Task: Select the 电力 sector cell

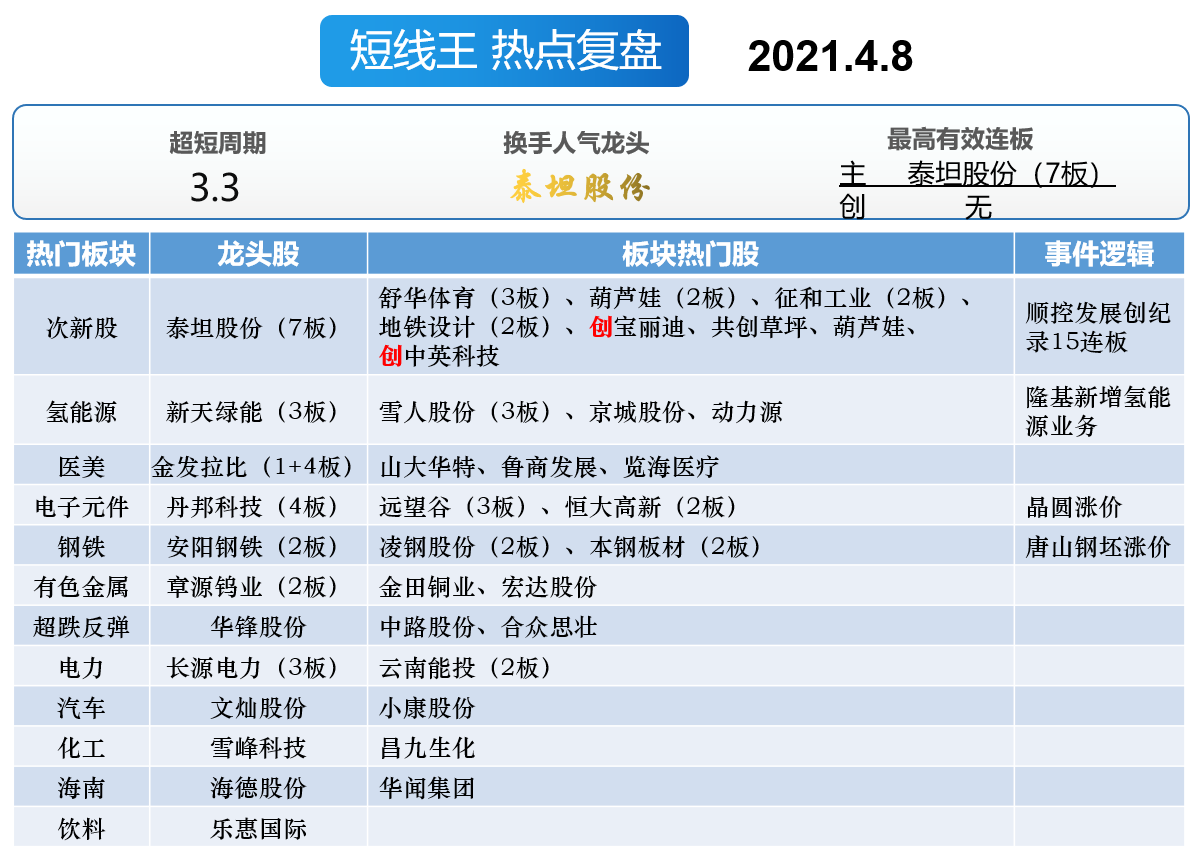Action: (x=81, y=667)
